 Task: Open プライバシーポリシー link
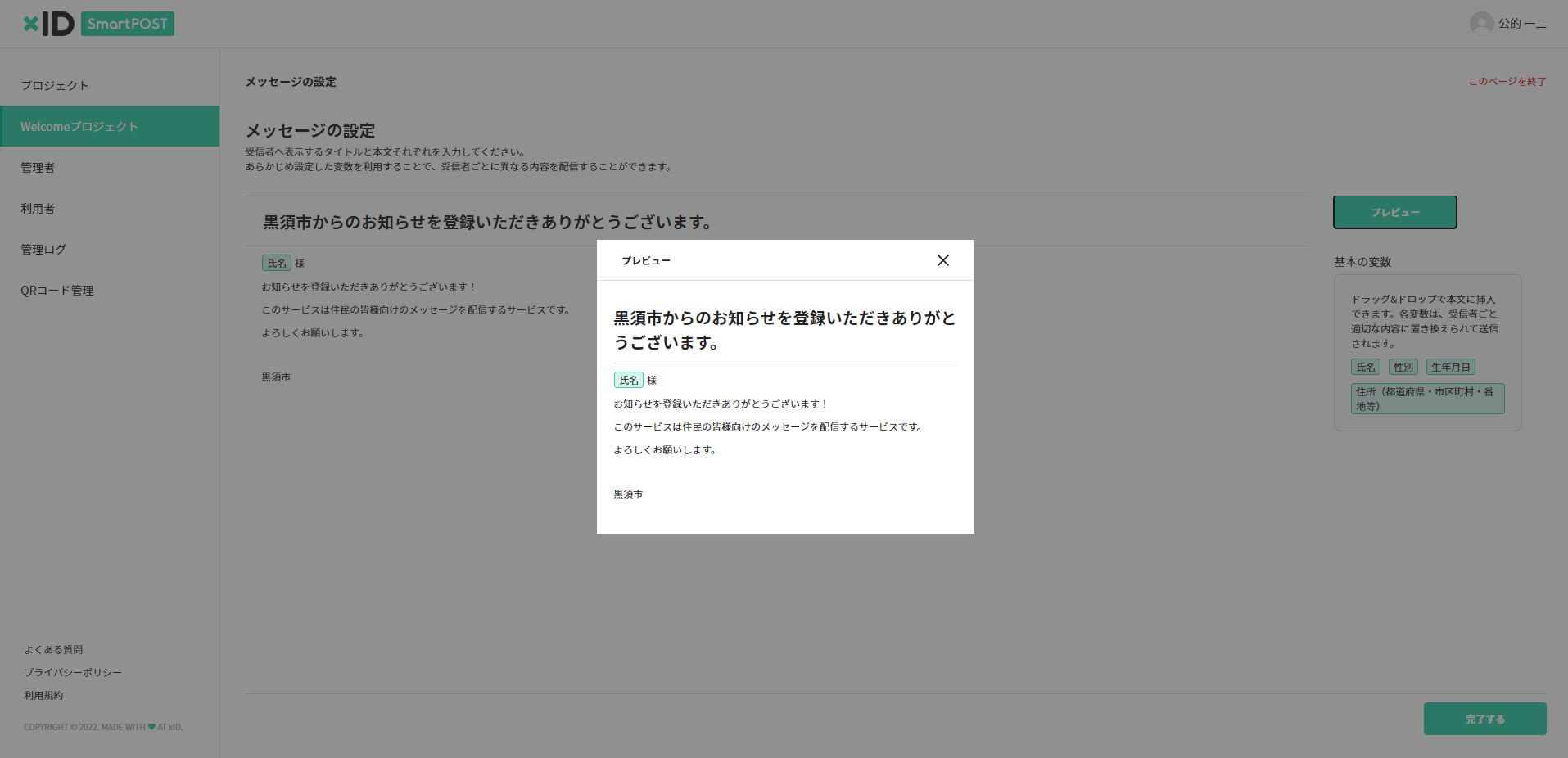point(73,673)
